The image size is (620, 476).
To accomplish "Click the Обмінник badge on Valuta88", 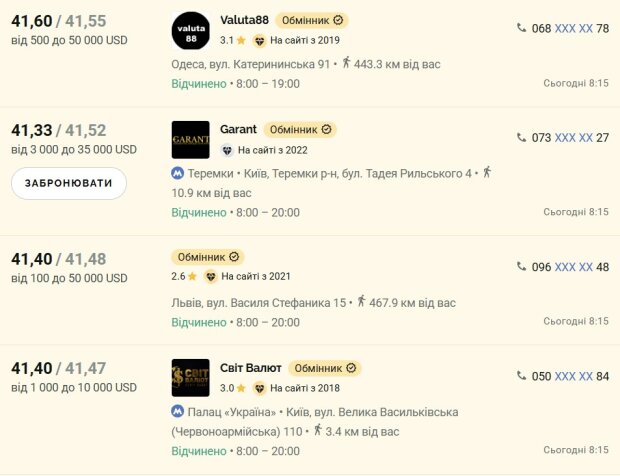I will [x=312, y=20].
